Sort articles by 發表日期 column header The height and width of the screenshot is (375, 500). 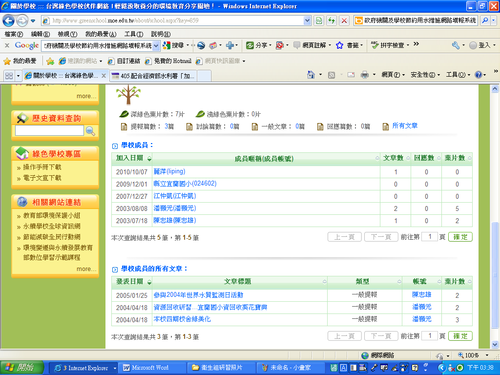pos(132,282)
